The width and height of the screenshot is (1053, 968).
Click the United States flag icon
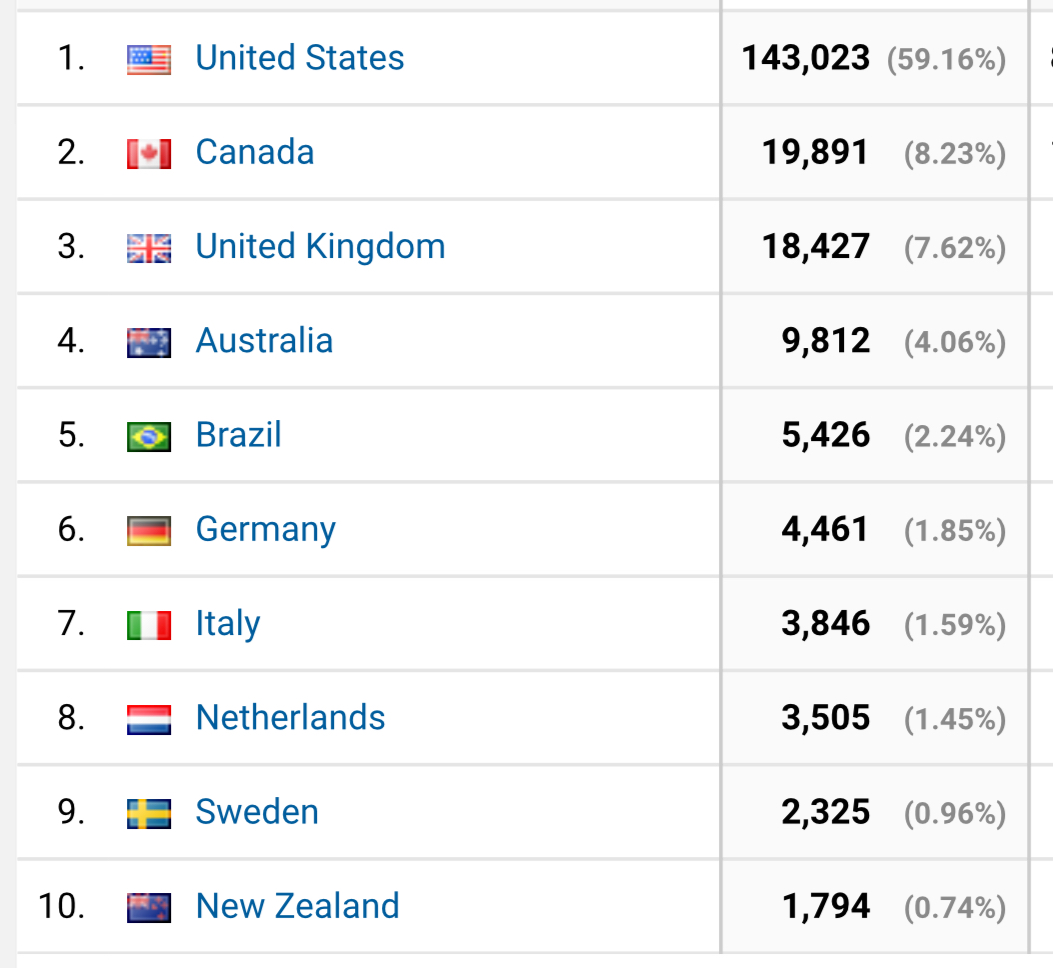(x=149, y=60)
